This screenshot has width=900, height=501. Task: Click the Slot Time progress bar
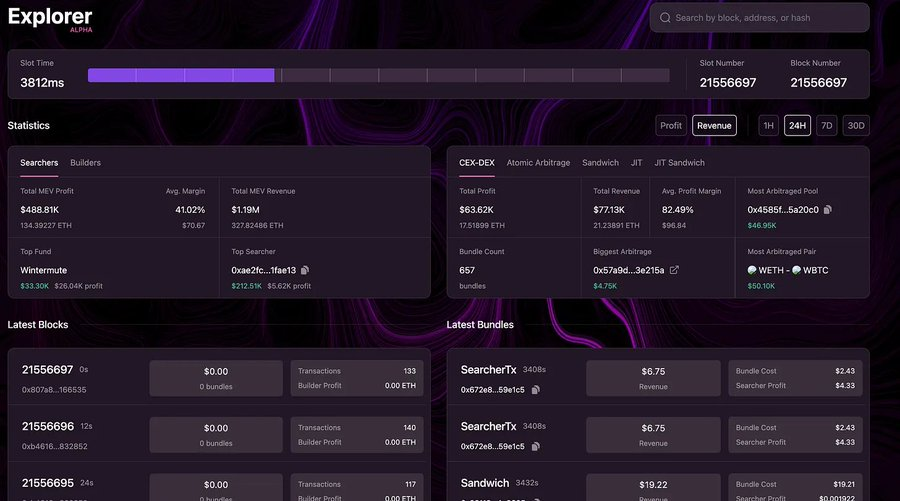point(378,75)
